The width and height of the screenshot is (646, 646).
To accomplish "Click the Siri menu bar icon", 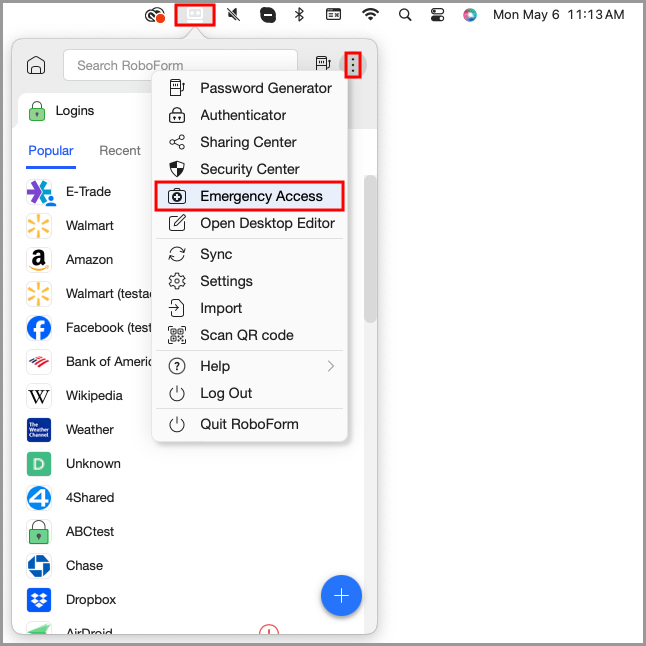I will click(x=470, y=15).
